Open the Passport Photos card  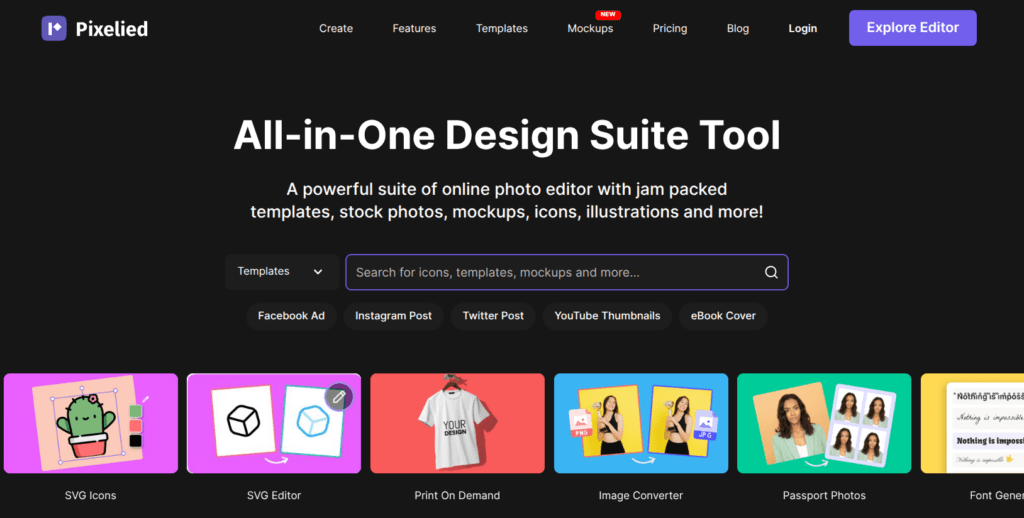pos(824,423)
